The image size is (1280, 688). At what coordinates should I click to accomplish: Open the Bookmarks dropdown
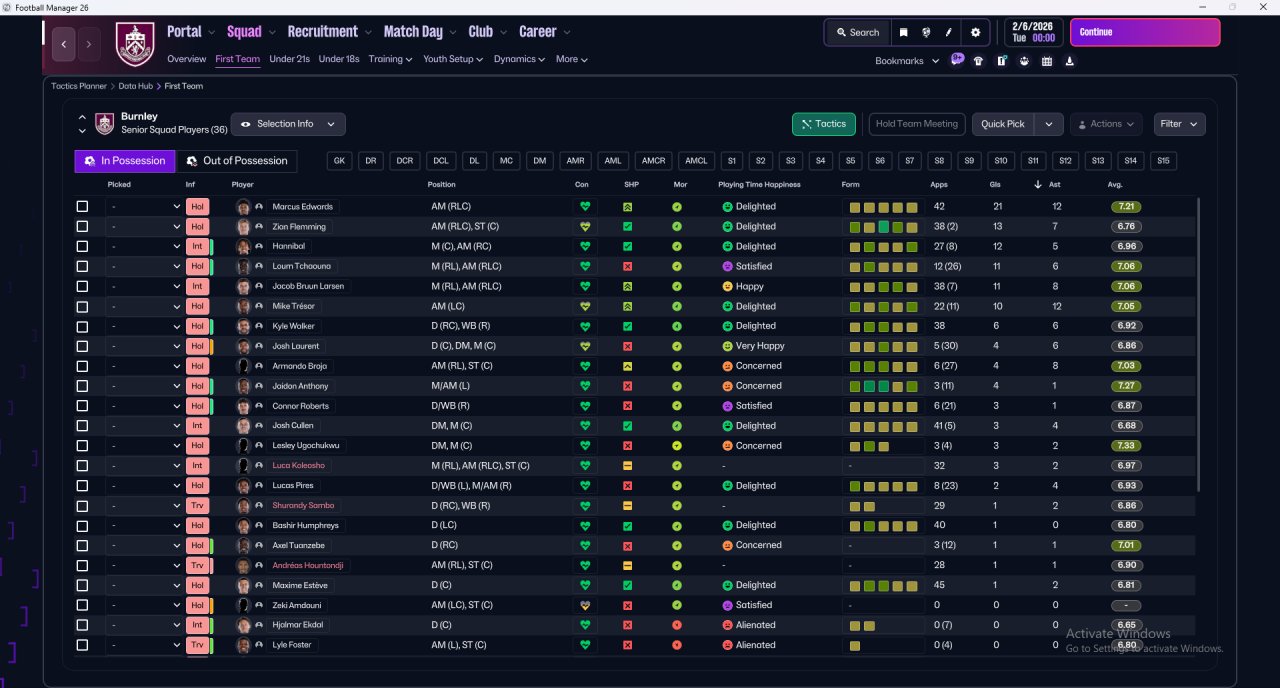(907, 61)
